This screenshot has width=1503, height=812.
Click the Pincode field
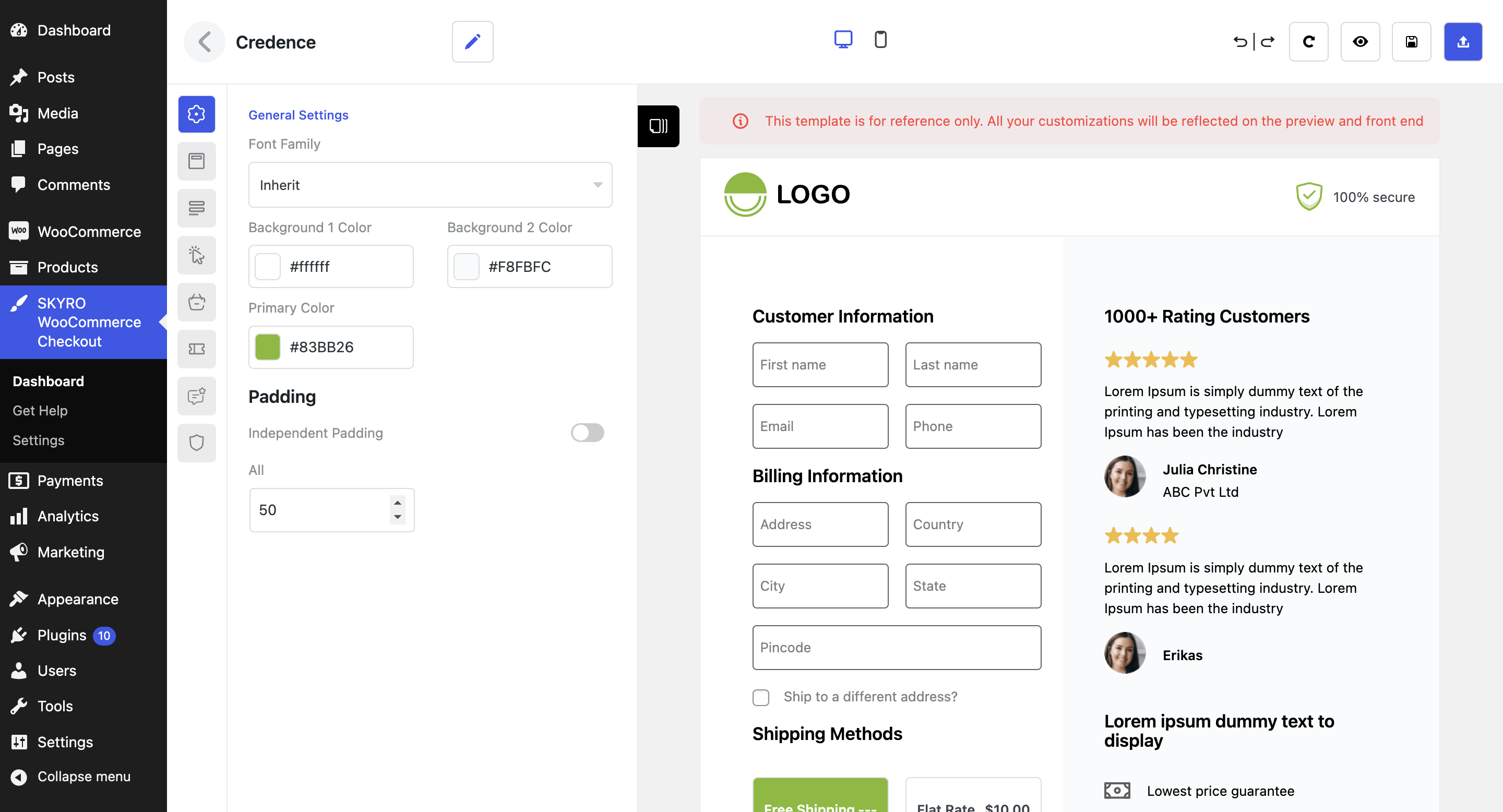coord(897,648)
